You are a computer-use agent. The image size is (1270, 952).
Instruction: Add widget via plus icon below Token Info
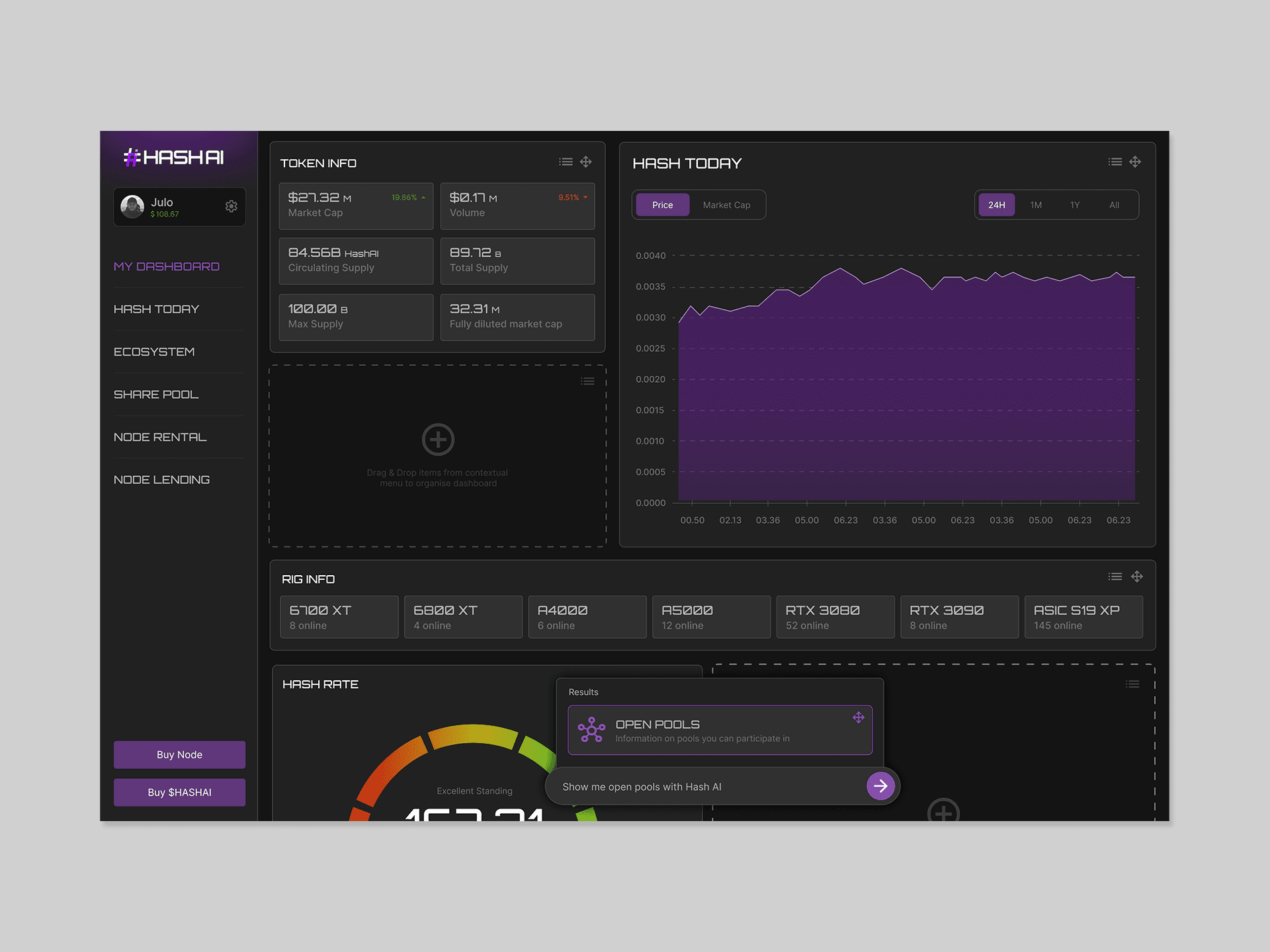pyautogui.click(x=438, y=440)
